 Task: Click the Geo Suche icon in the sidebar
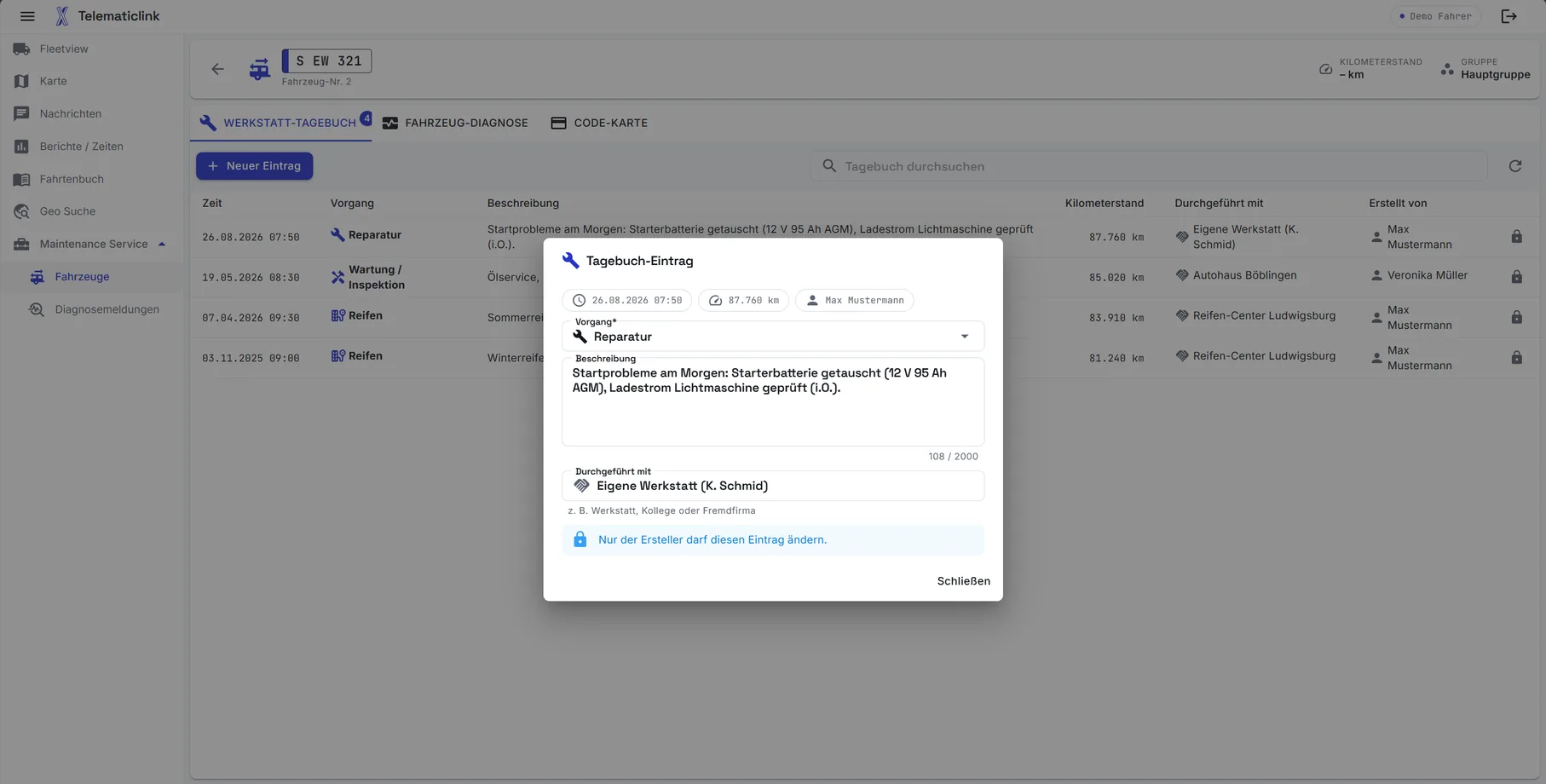(21, 211)
